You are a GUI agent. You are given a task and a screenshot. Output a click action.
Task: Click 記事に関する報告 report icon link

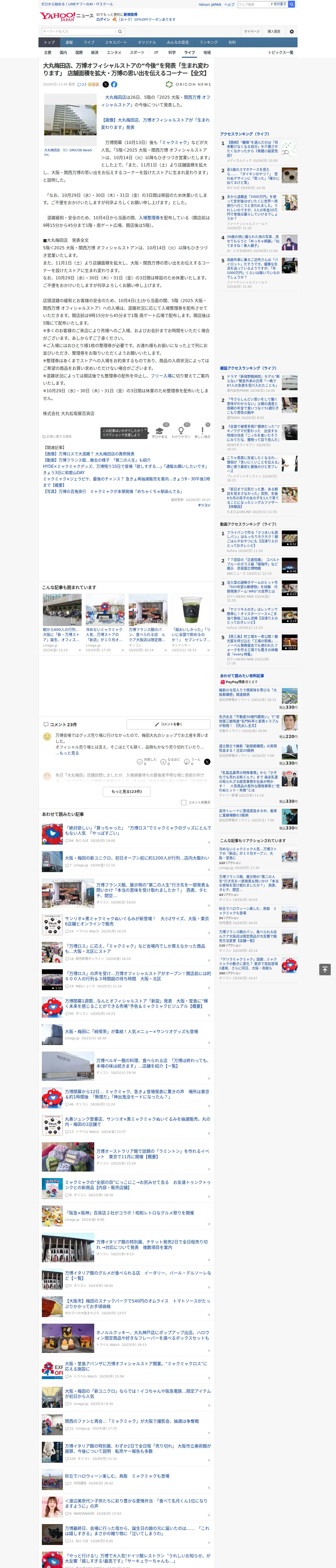coord(57,436)
